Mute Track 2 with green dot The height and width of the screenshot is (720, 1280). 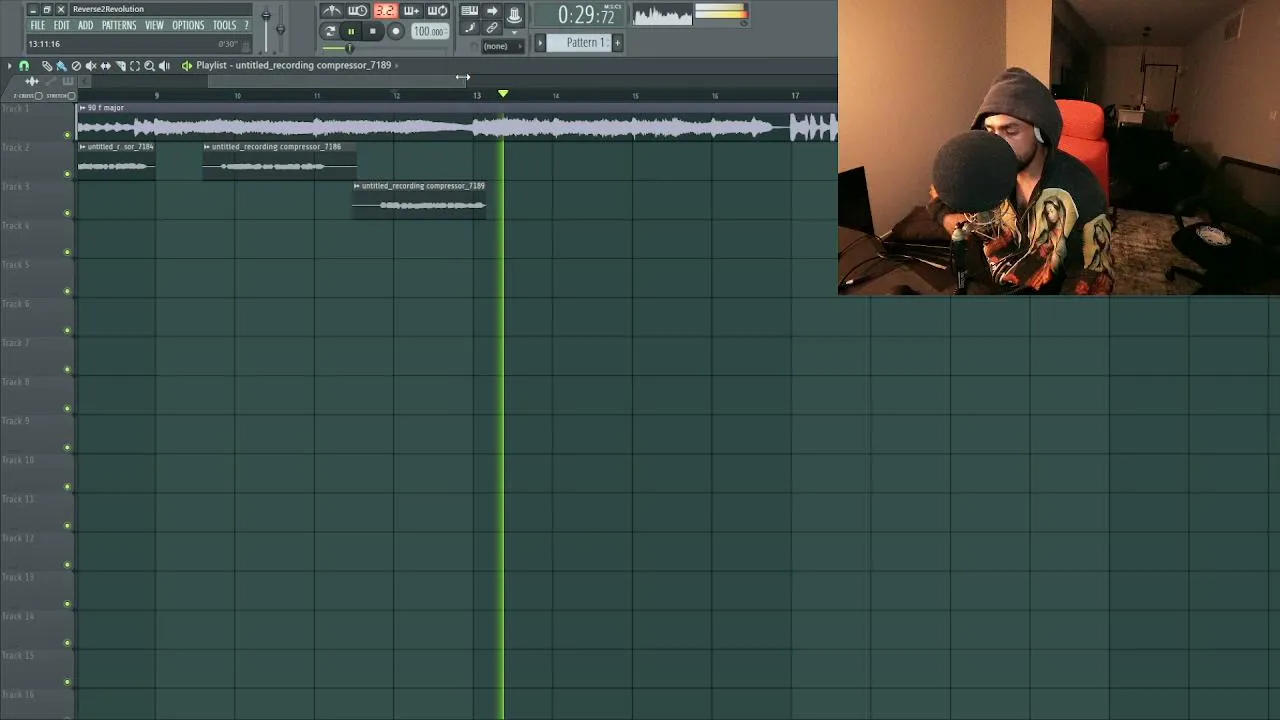pos(67,174)
